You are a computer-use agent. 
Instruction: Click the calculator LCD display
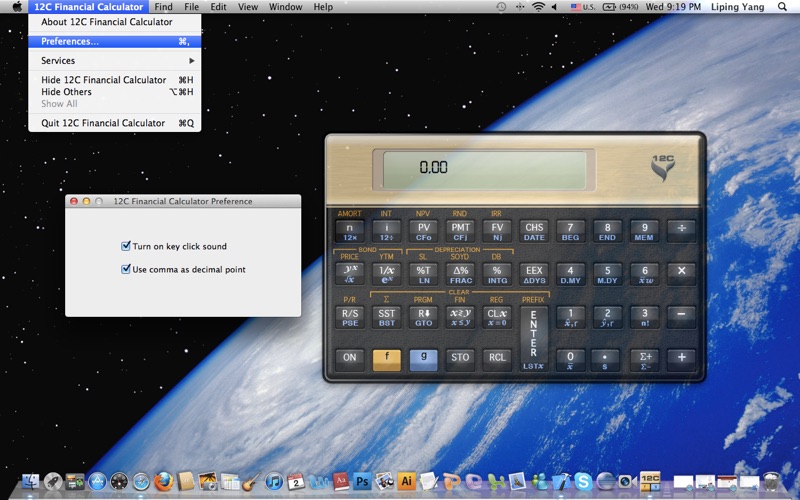pyautogui.click(x=484, y=168)
